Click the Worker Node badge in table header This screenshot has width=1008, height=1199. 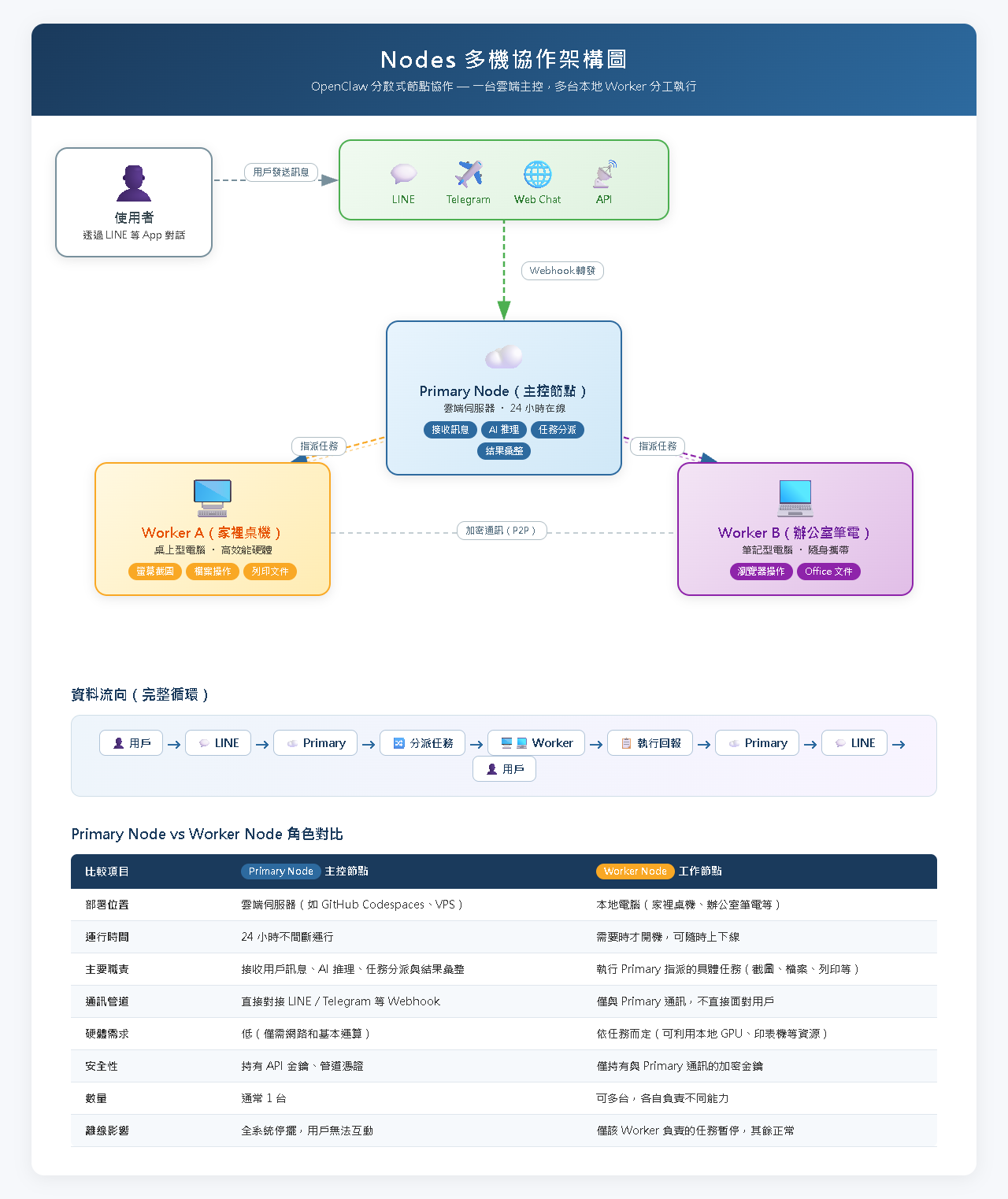coord(636,871)
